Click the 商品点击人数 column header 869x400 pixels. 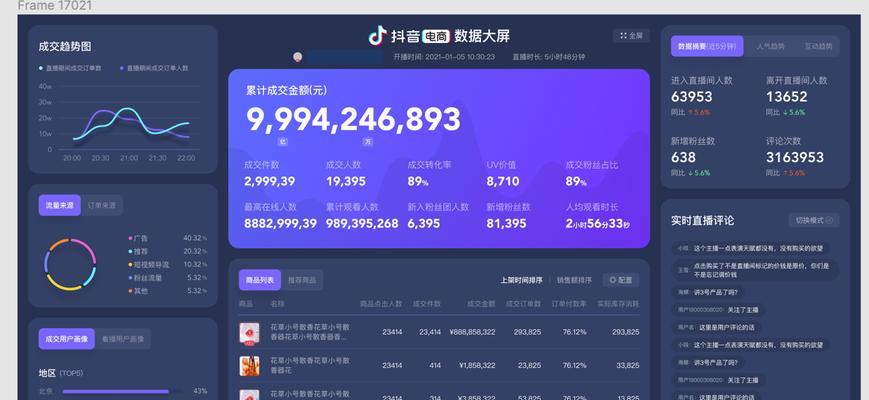click(381, 304)
